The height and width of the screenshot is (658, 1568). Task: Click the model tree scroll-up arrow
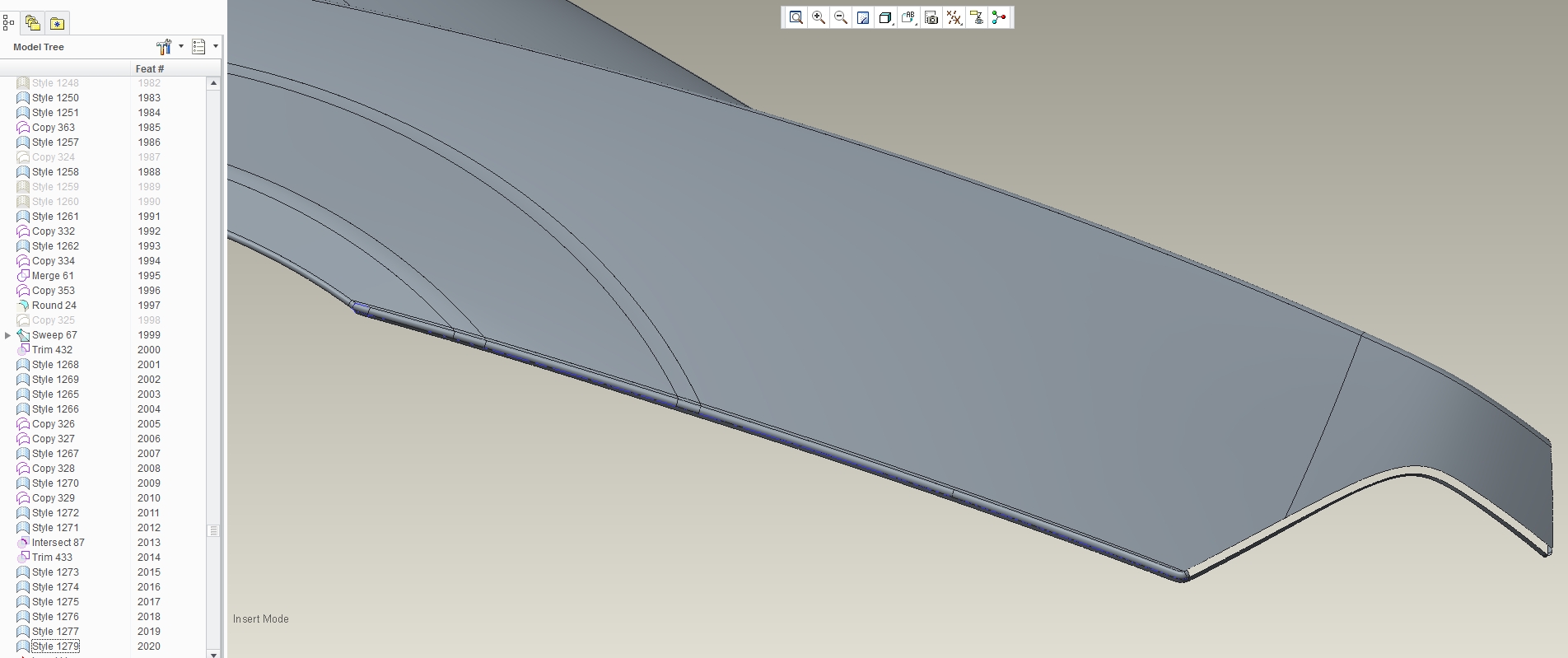coord(213,83)
